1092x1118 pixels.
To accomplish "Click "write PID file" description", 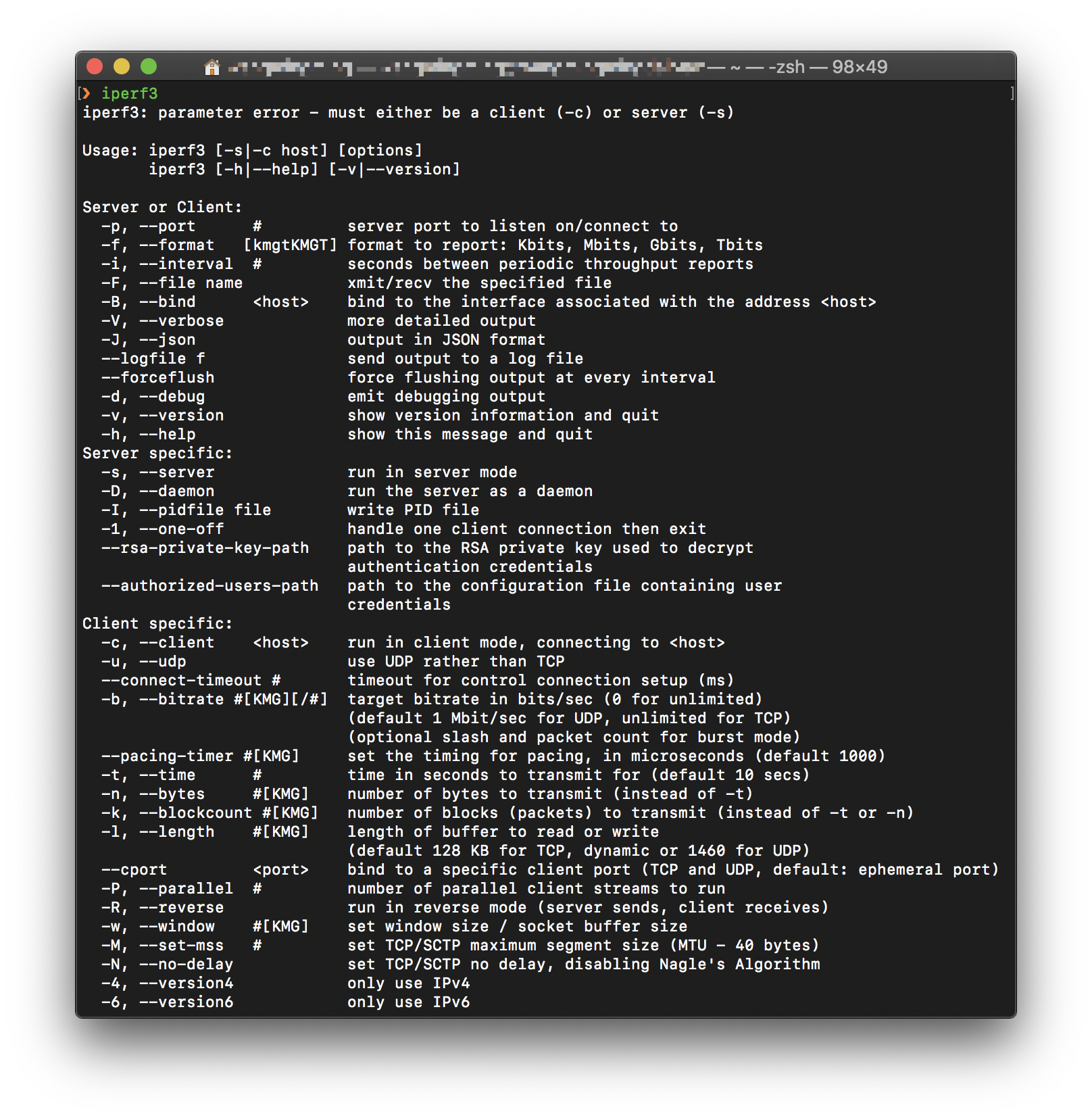I will 414,510.
